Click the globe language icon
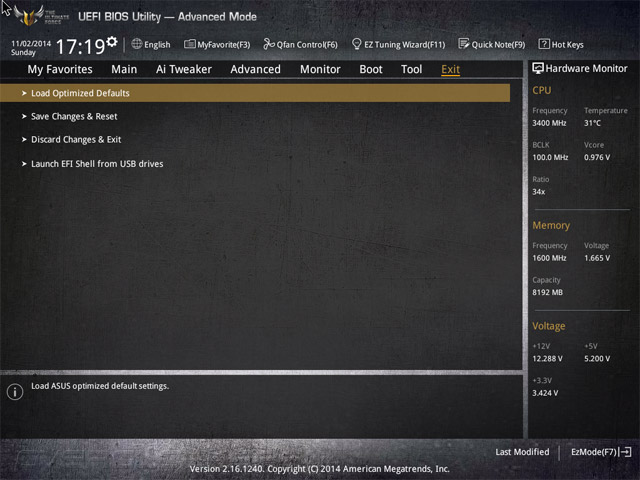The image size is (640, 480). point(137,44)
